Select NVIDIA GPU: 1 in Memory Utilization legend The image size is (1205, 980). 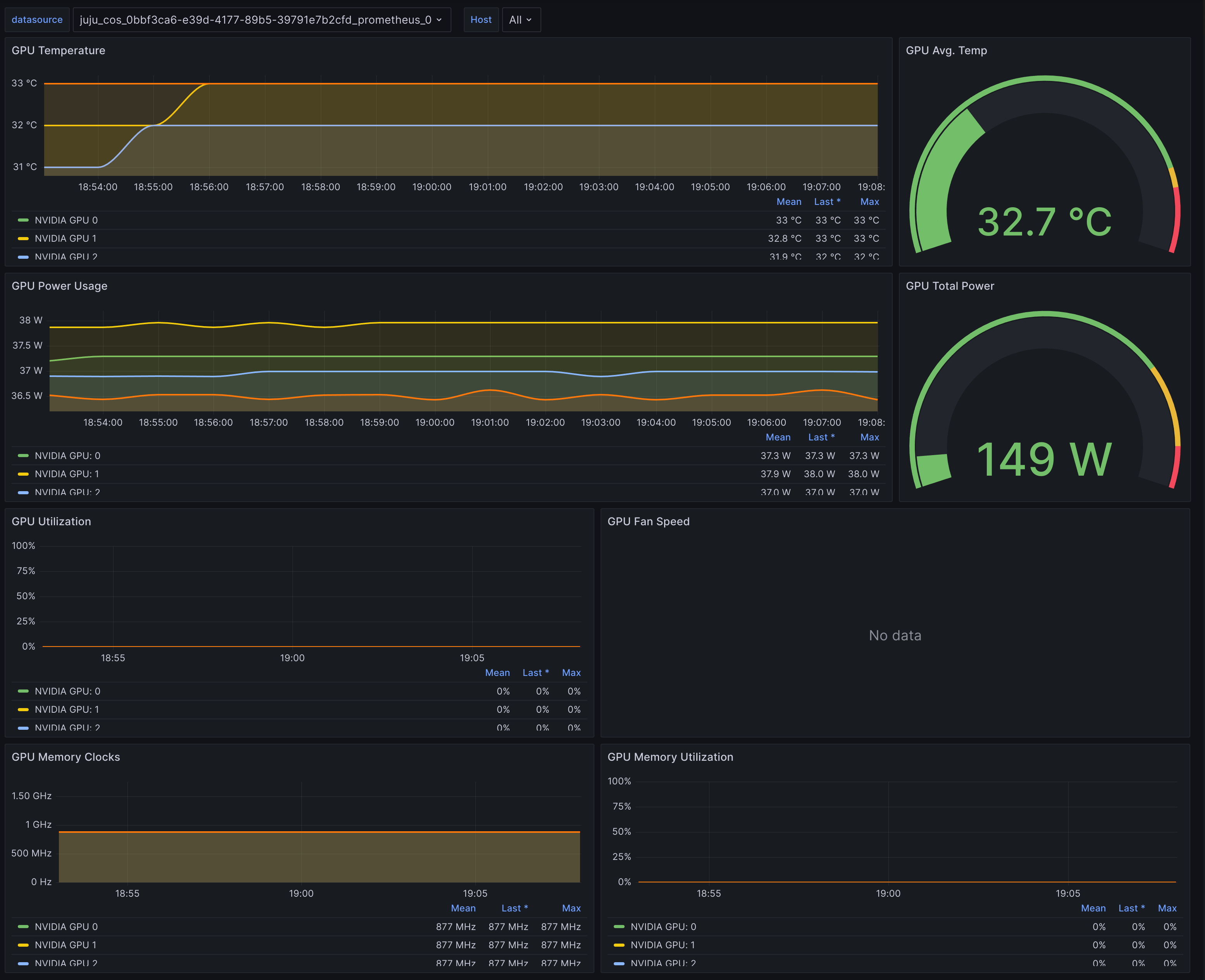(662, 944)
